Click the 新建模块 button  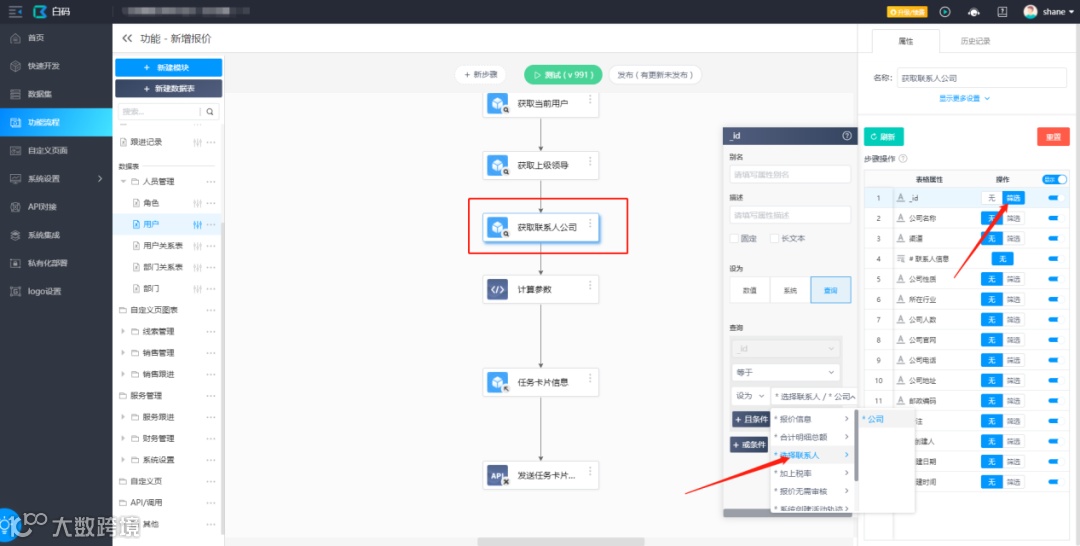coord(169,67)
